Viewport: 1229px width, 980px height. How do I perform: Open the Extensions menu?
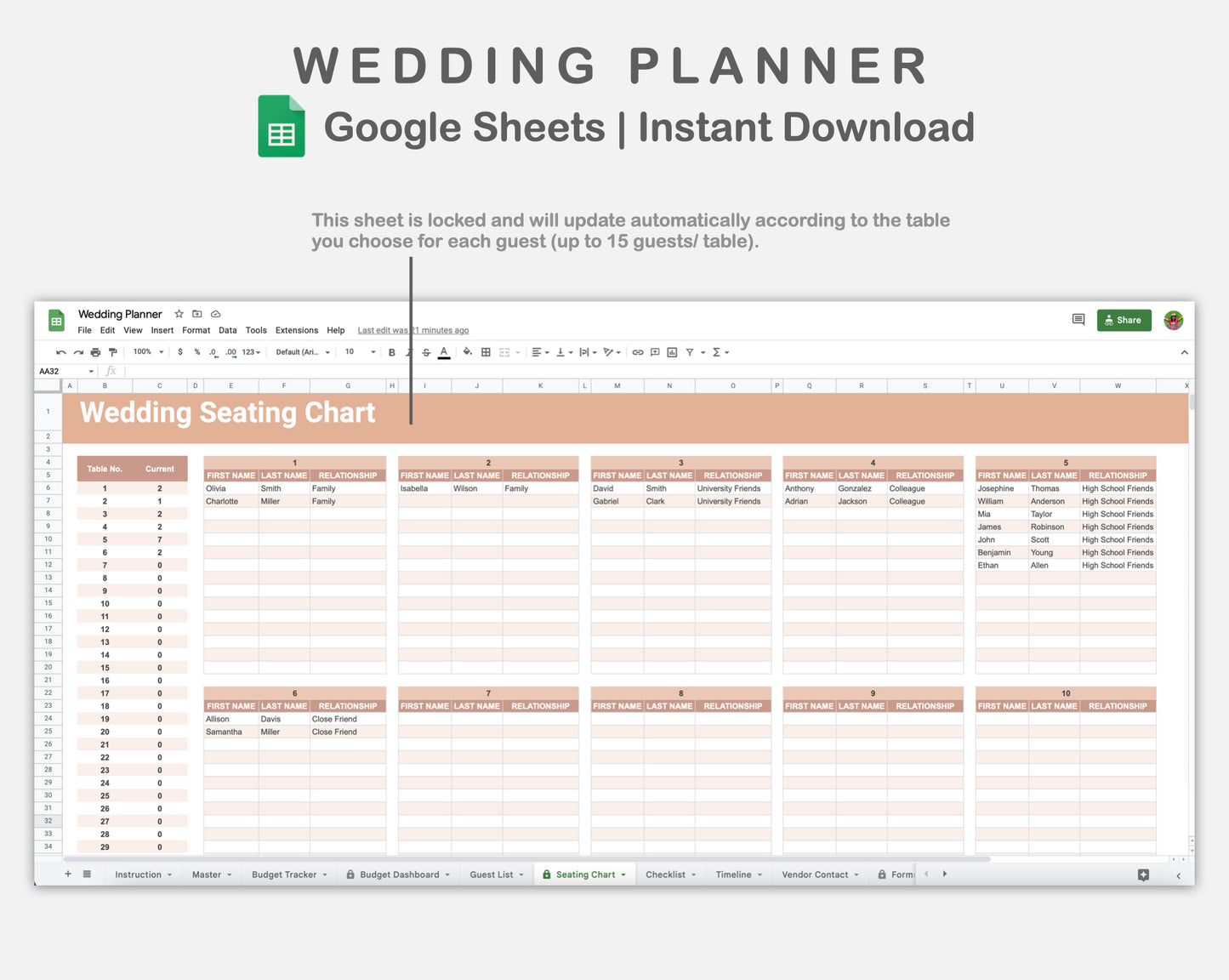coord(296,330)
